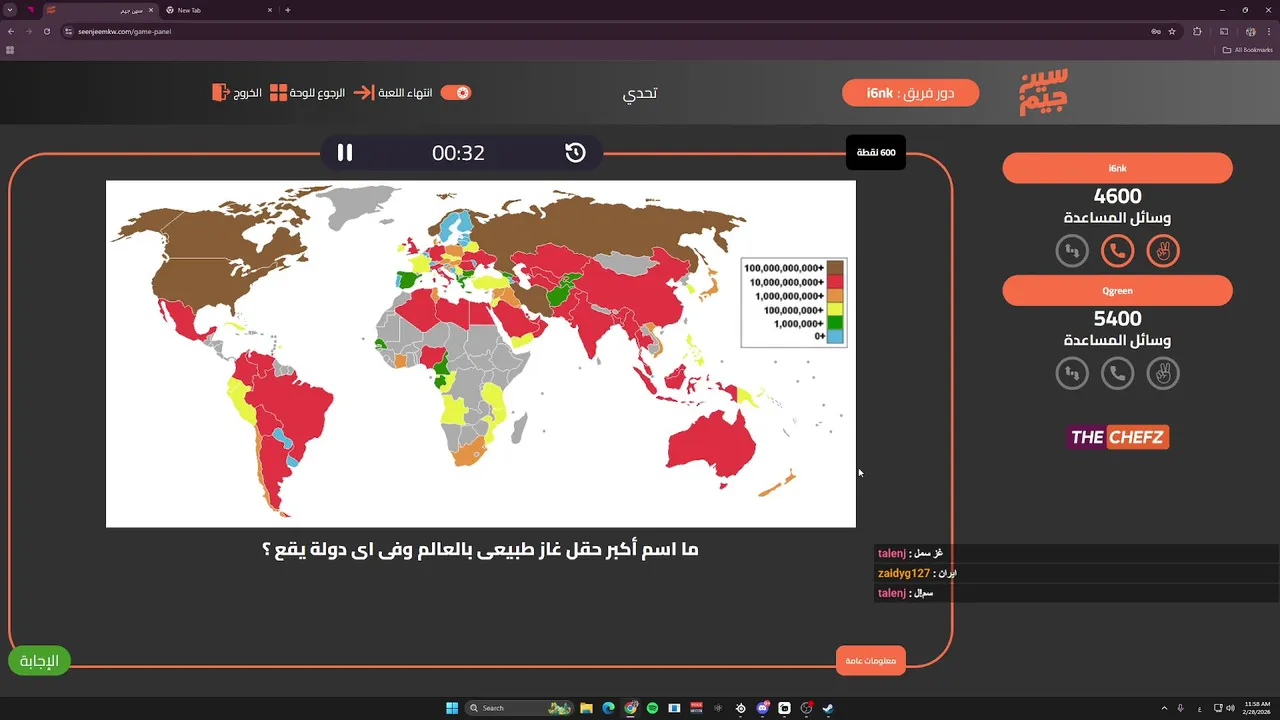Open the browser extensions puzzle icon
The width and height of the screenshot is (1280, 720).
tap(1197, 31)
